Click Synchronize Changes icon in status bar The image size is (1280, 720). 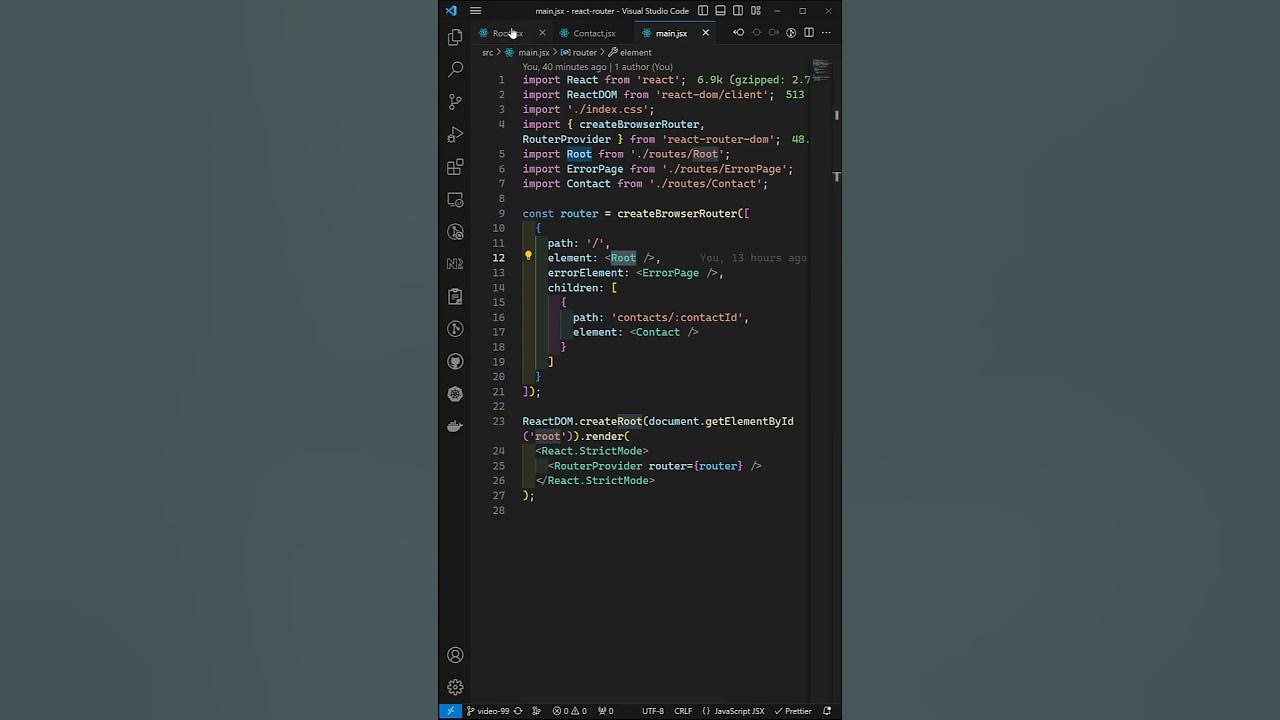pos(518,711)
